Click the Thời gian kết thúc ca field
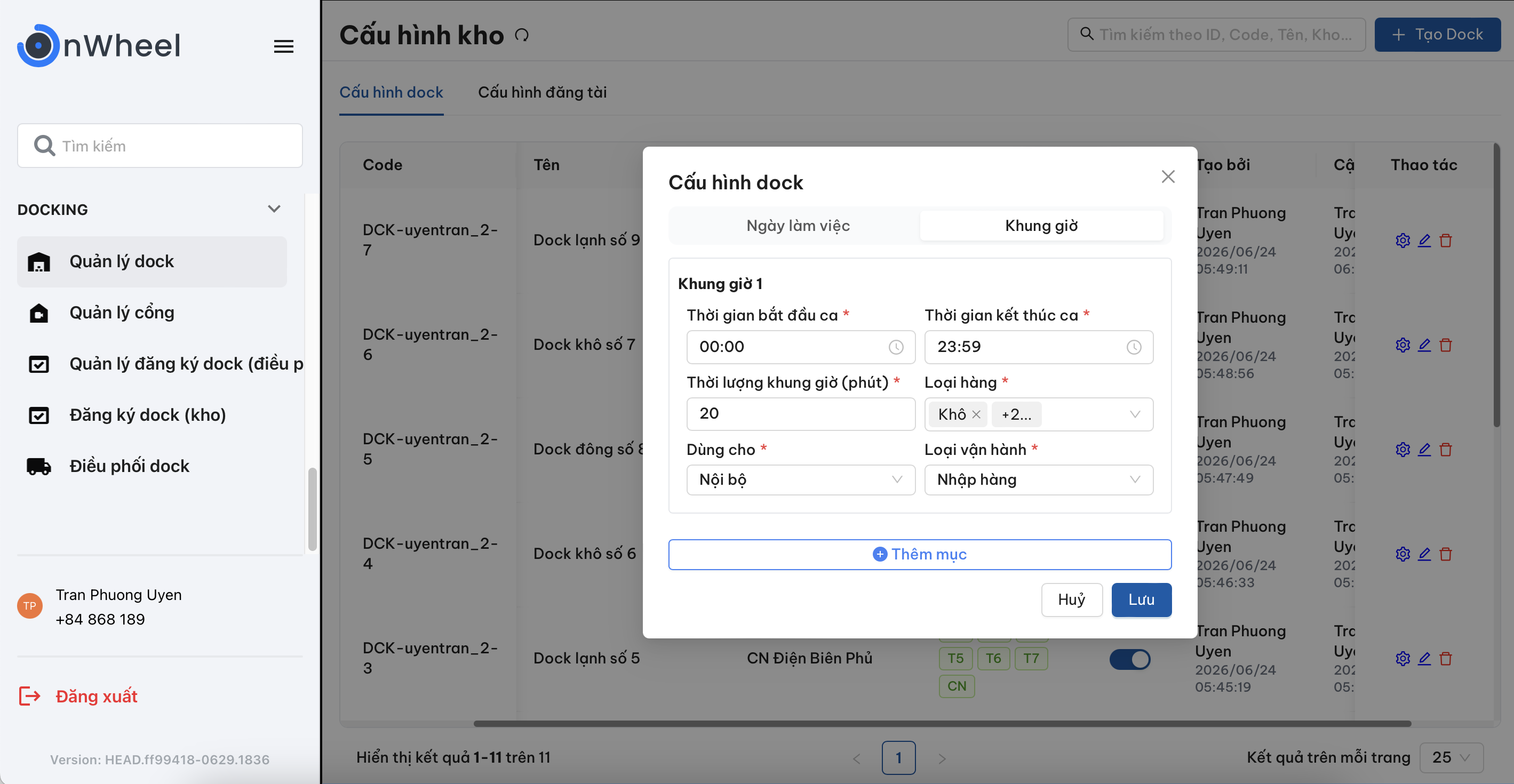The width and height of the screenshot is (1514, 784). tap(1039, 347)
